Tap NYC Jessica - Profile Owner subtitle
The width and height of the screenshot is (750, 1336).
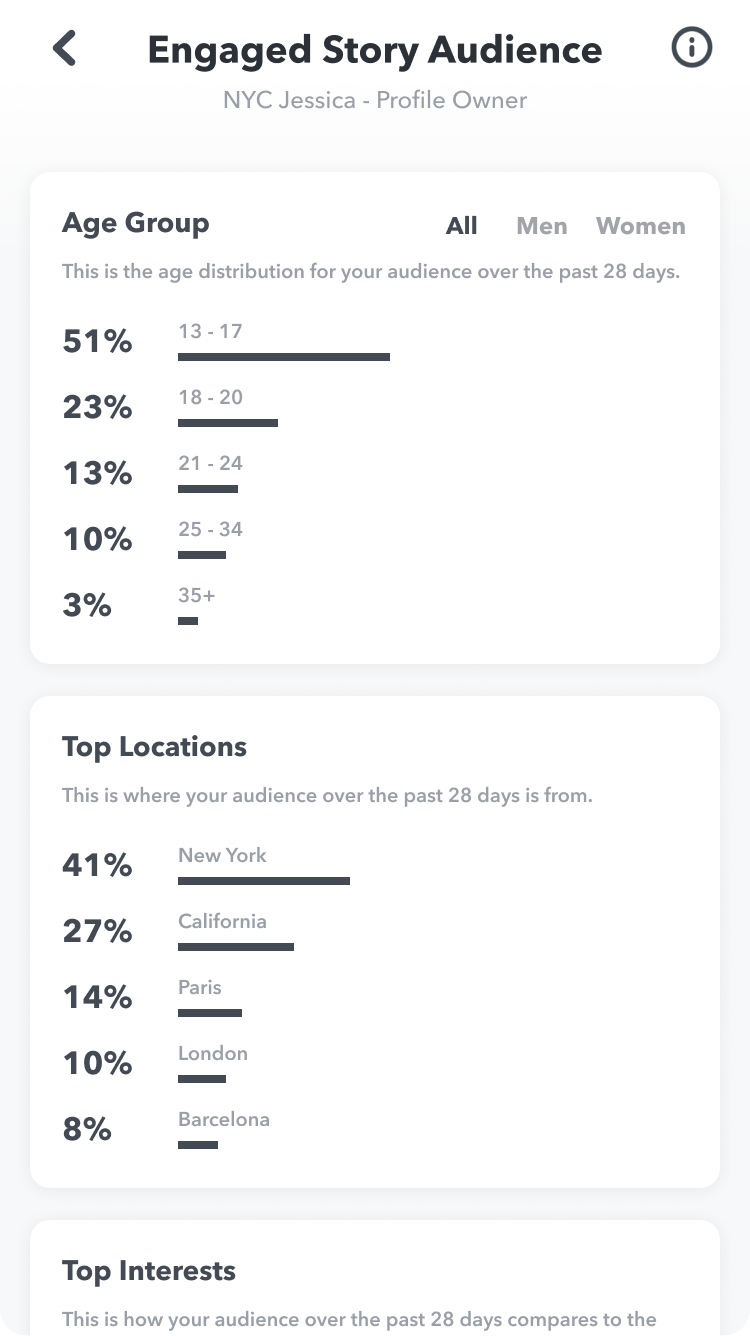pos(375,100)
